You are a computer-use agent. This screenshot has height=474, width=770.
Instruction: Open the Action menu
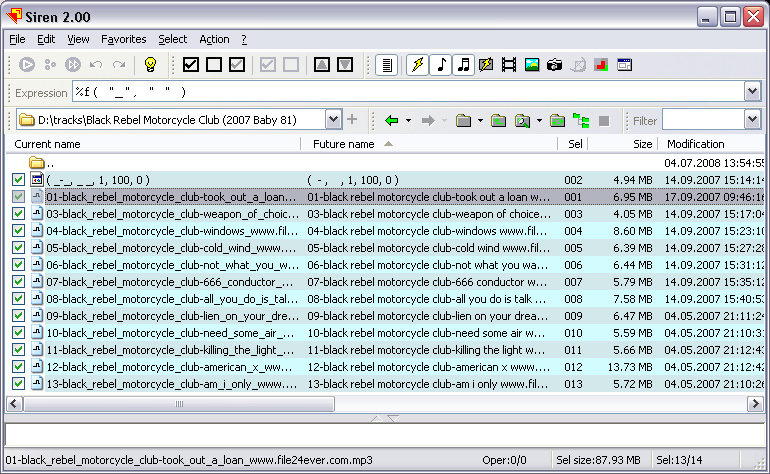click(x=214, y=39)
